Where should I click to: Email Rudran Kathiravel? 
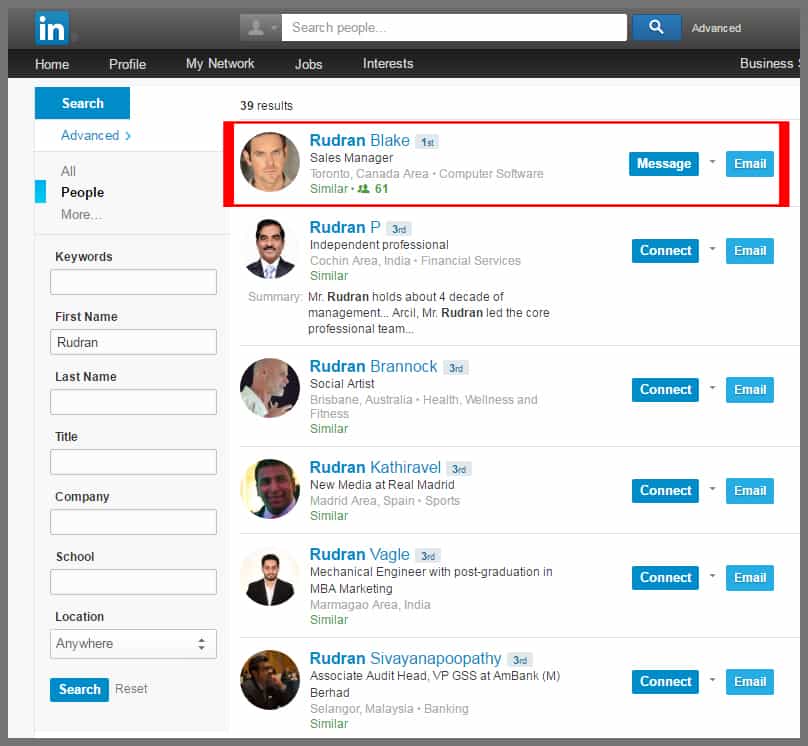pos(749,490)
